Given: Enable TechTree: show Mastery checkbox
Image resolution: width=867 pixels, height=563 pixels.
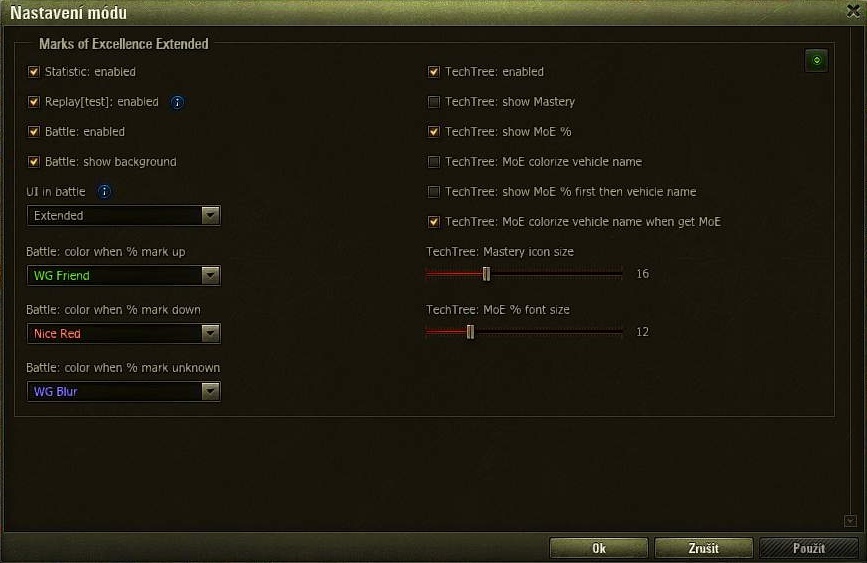Looking at the screenshot, I should pyautogui.click(x=434, y=102).
